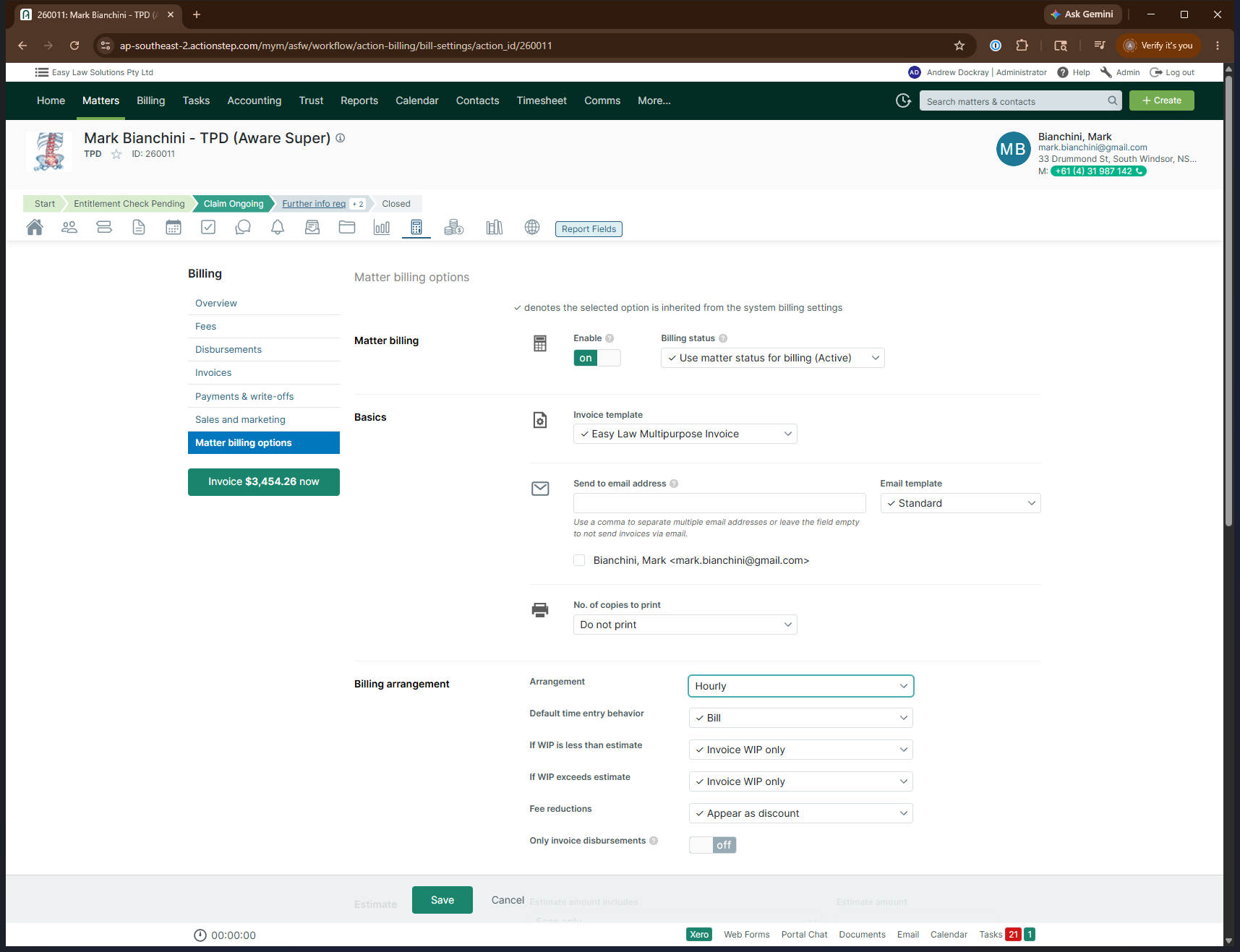Viewport: 1240px width, 952px height.
Task: Click the Cancel link
Action: click(508, 900)
